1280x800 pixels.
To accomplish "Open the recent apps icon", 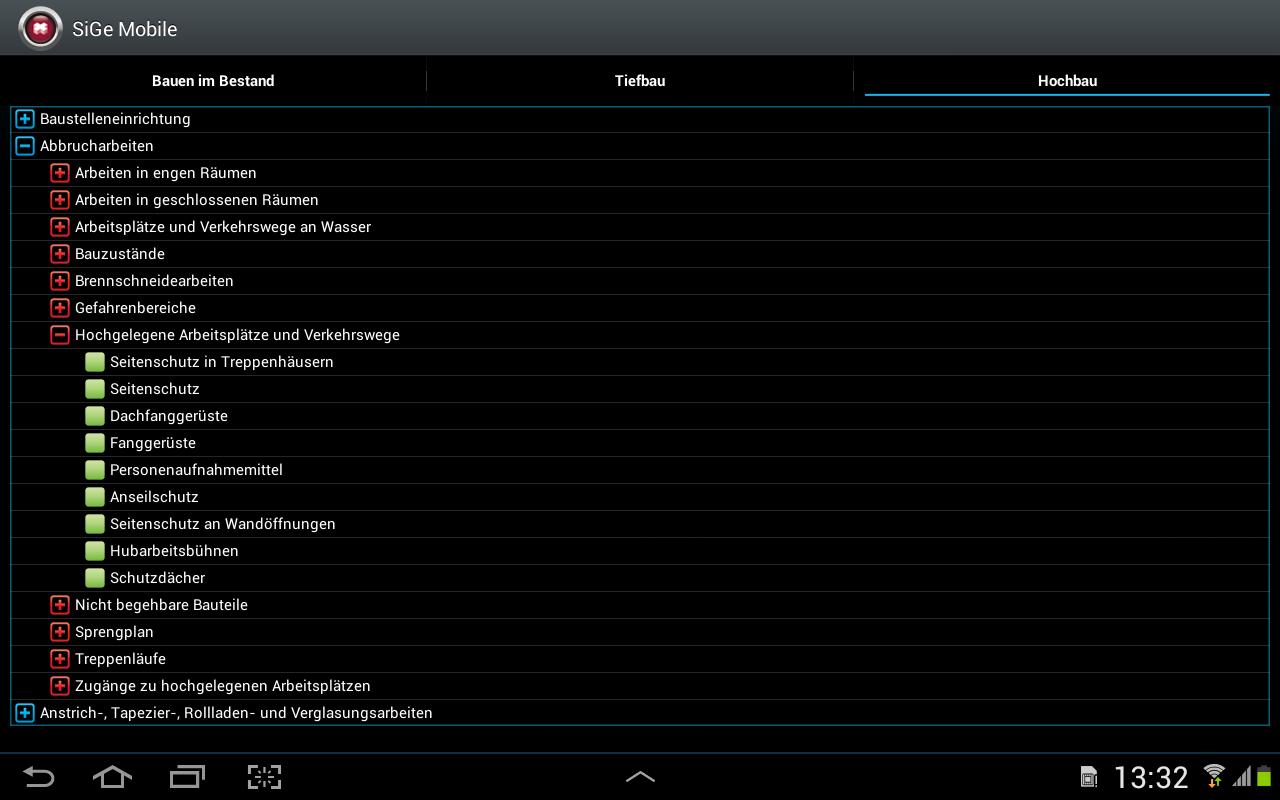I will coord(188,777).
